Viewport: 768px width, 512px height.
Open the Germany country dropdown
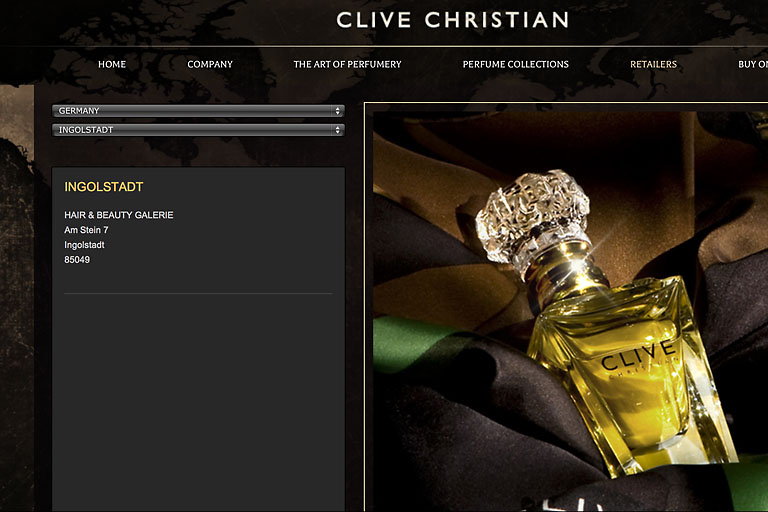[198, 111]
